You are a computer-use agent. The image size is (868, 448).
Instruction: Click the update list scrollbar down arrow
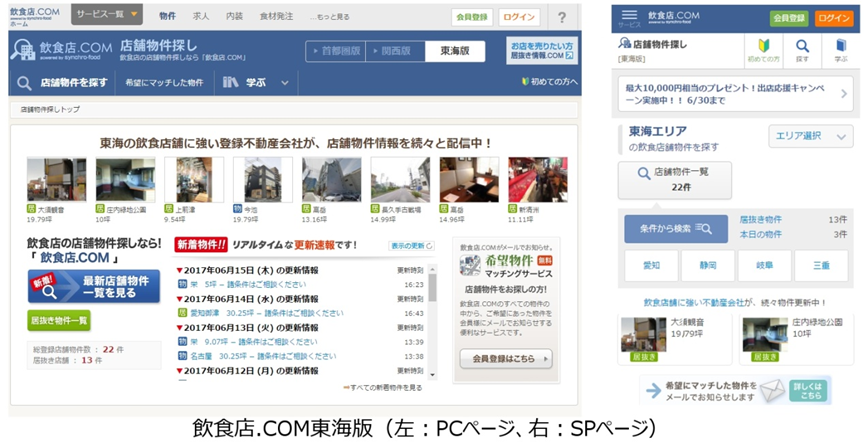432,375
